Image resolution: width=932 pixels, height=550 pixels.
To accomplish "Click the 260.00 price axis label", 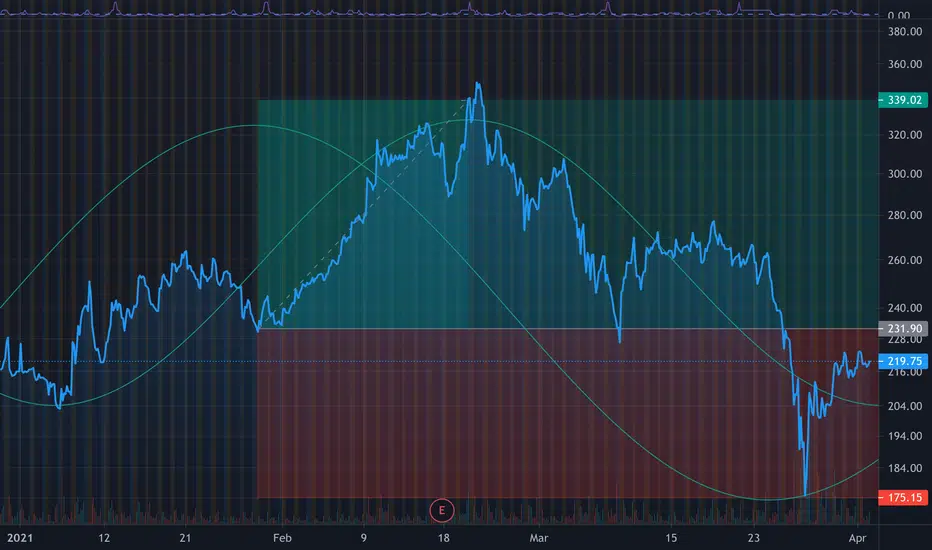I will (x=905, y=260).
